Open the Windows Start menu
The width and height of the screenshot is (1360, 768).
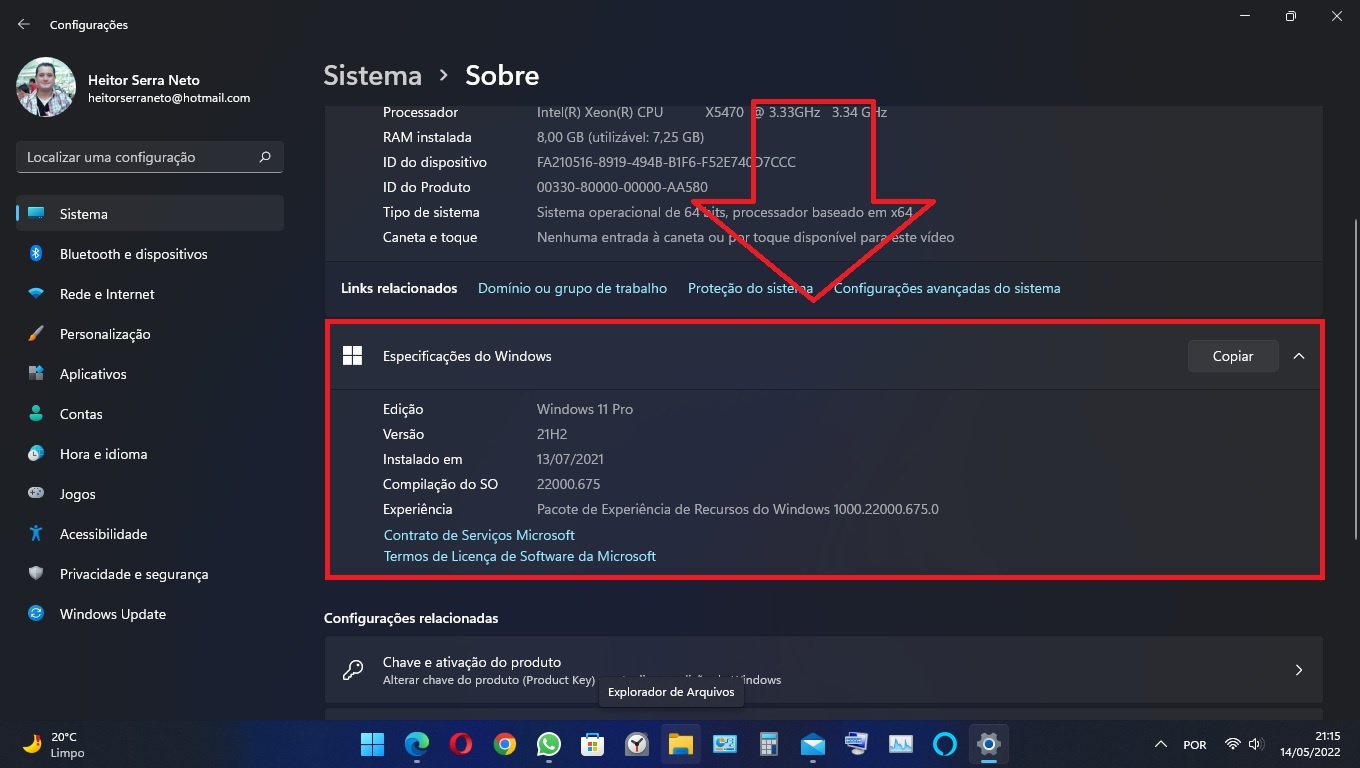372,744
